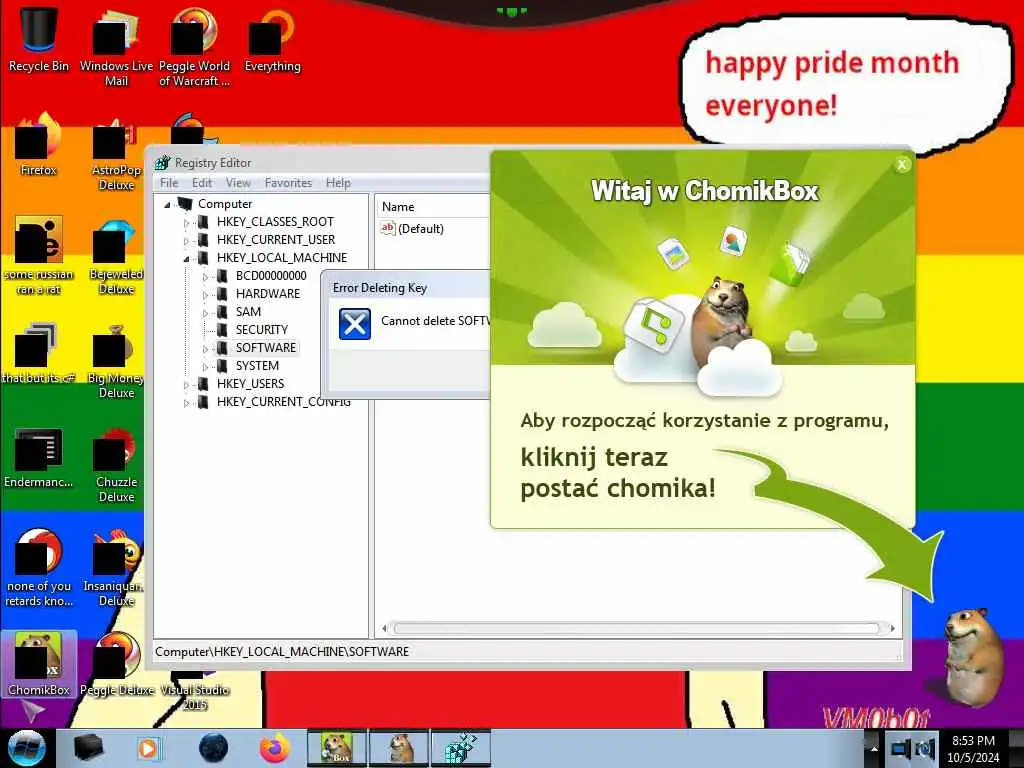
Task: Select Visual Studio 2015 desktop icon
Action: tap(195, 692)
